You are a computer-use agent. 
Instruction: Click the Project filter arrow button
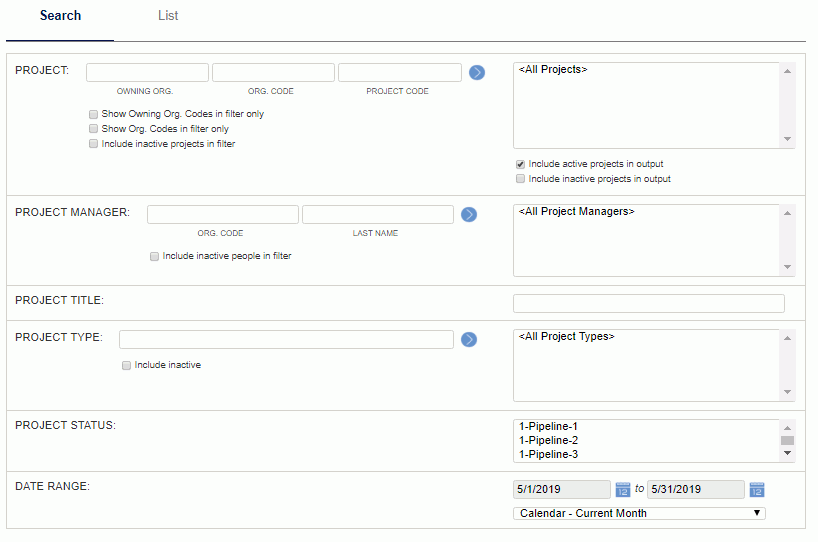click(x=477, y=73)
